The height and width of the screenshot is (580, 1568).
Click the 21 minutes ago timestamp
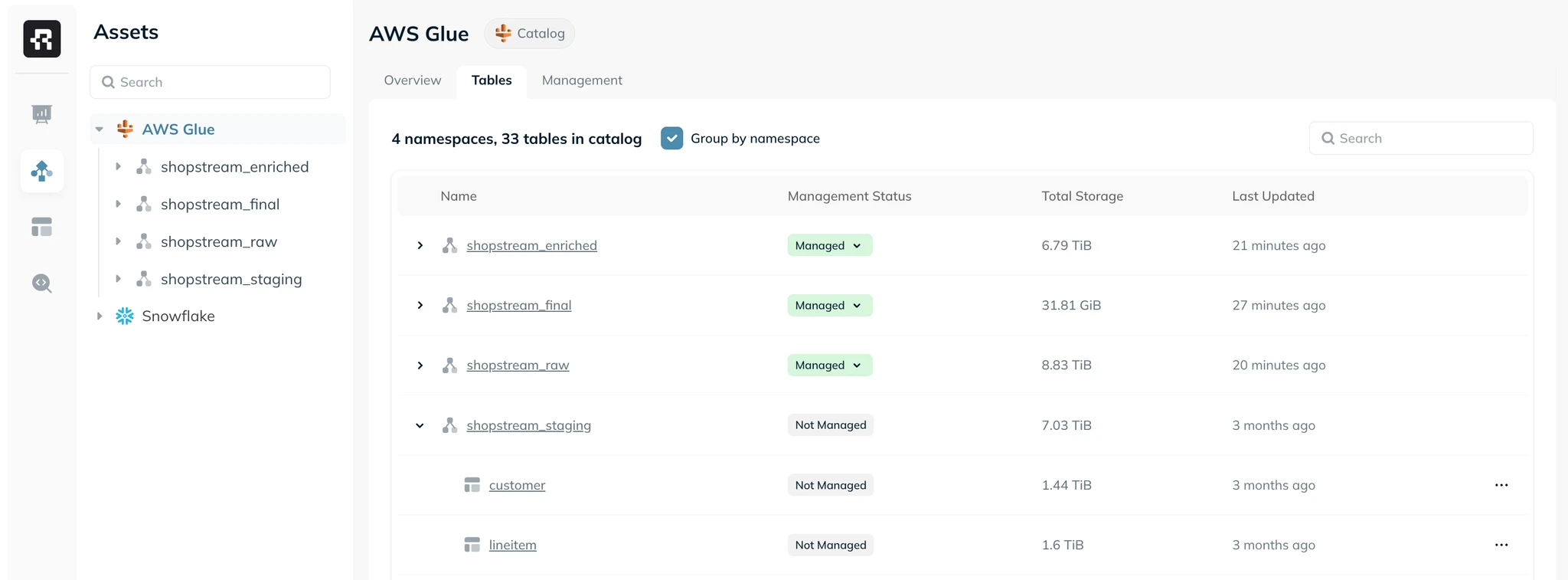1279,245
